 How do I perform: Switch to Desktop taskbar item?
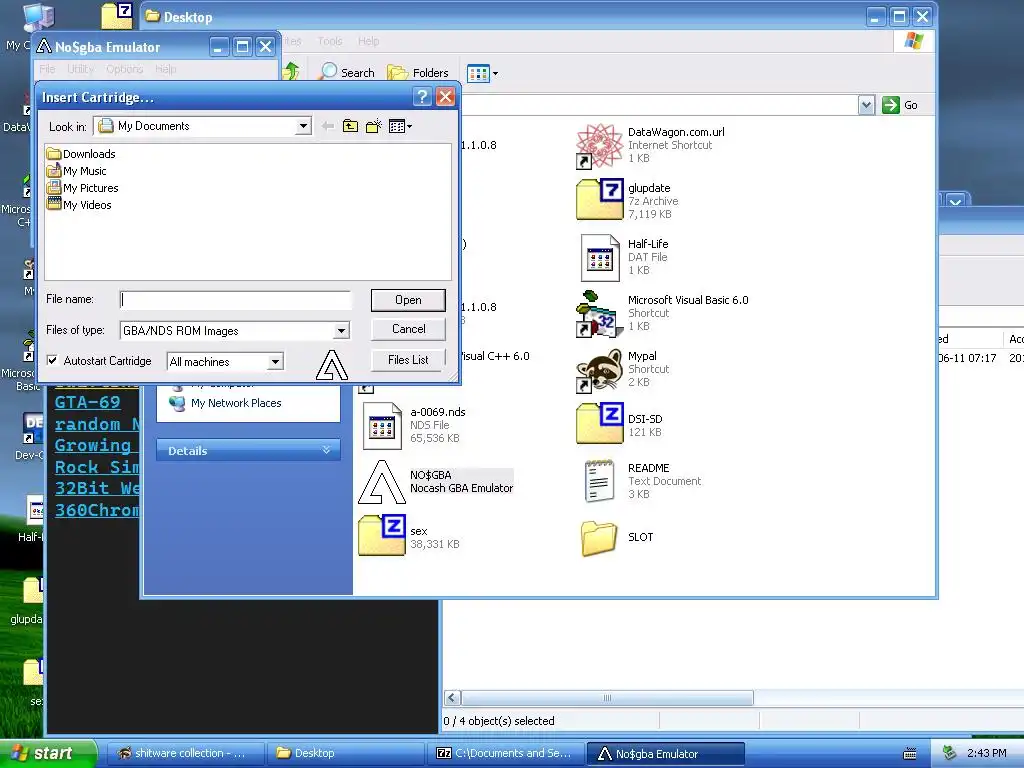click(345, 753)
